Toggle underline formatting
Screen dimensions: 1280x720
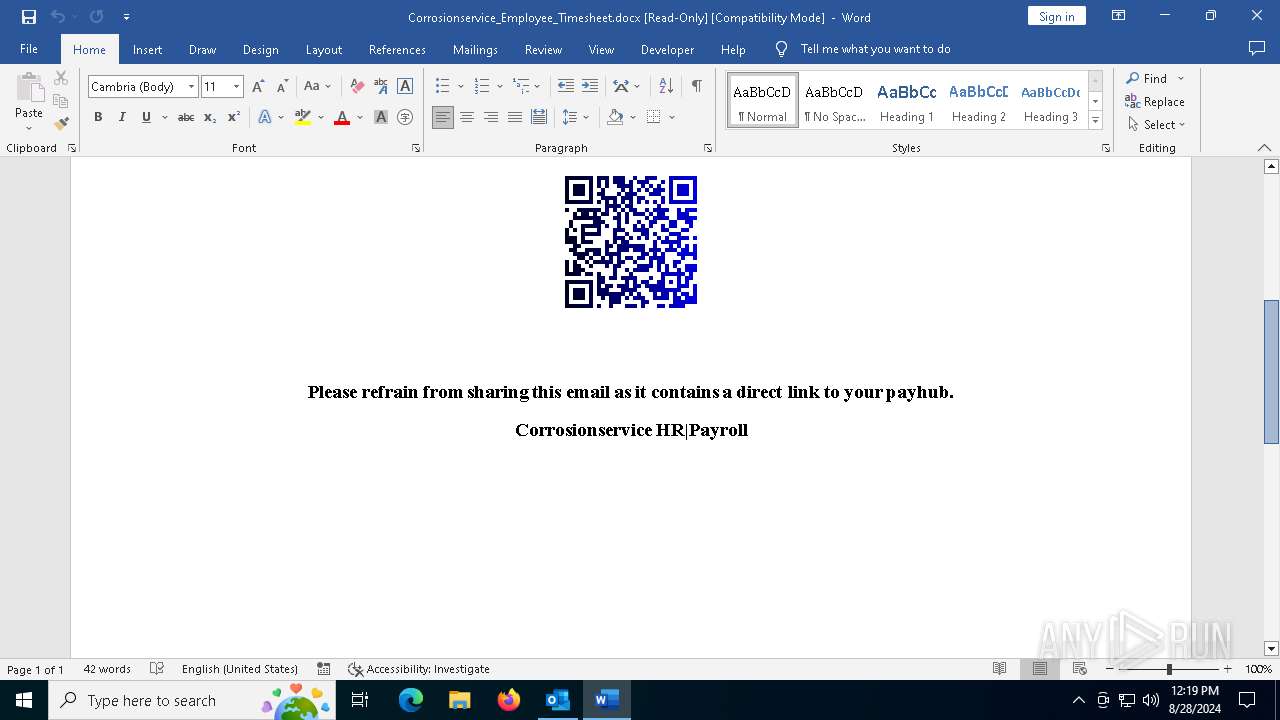click(x=146, y=118)
